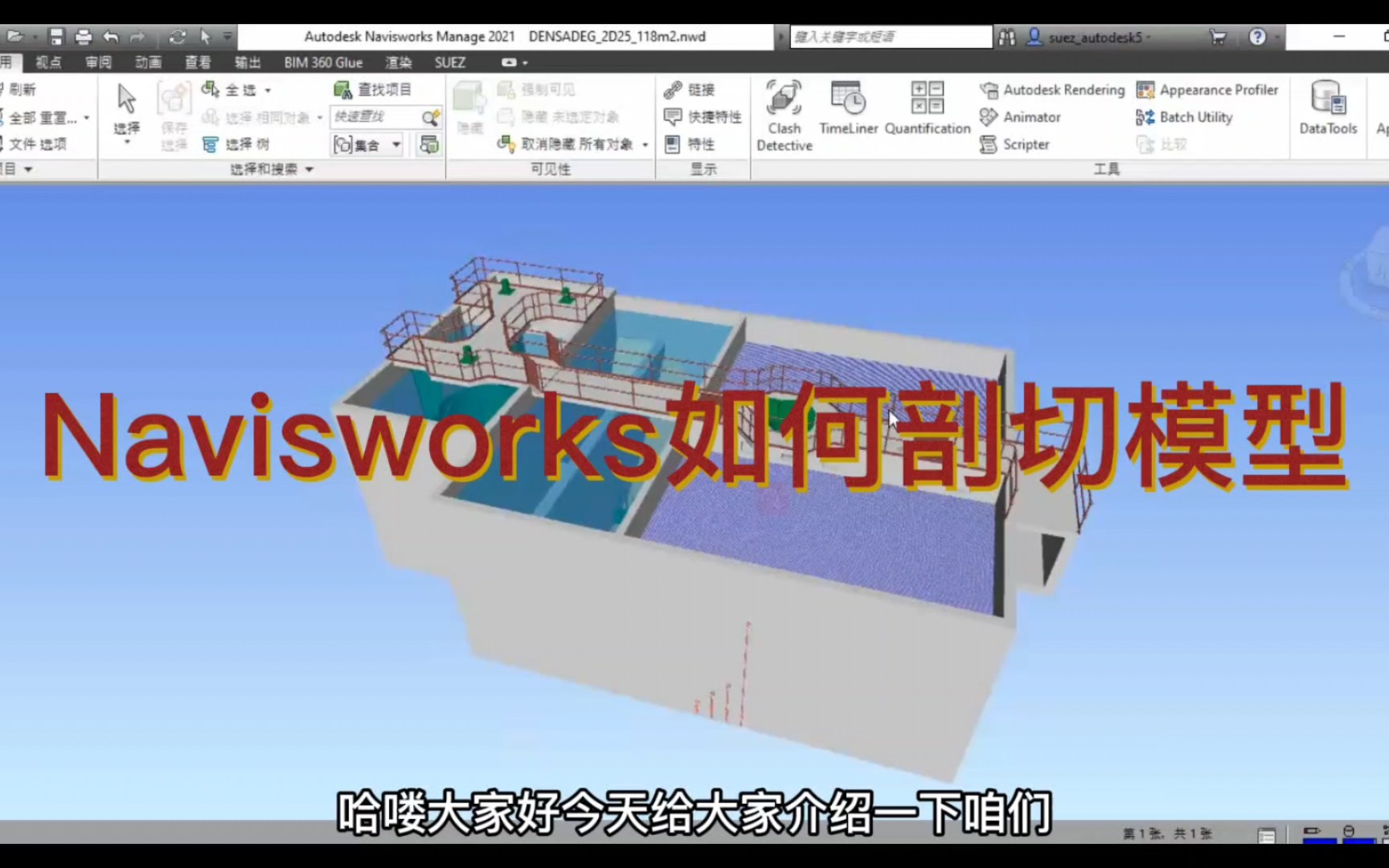Click the binoculars search icon in title bar

click(1006, 37)
